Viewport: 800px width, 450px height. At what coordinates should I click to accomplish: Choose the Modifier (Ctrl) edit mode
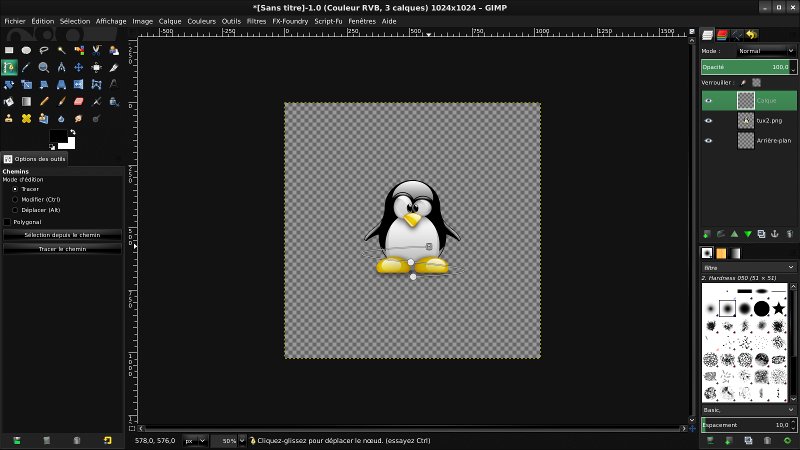(x=15, y=199)
